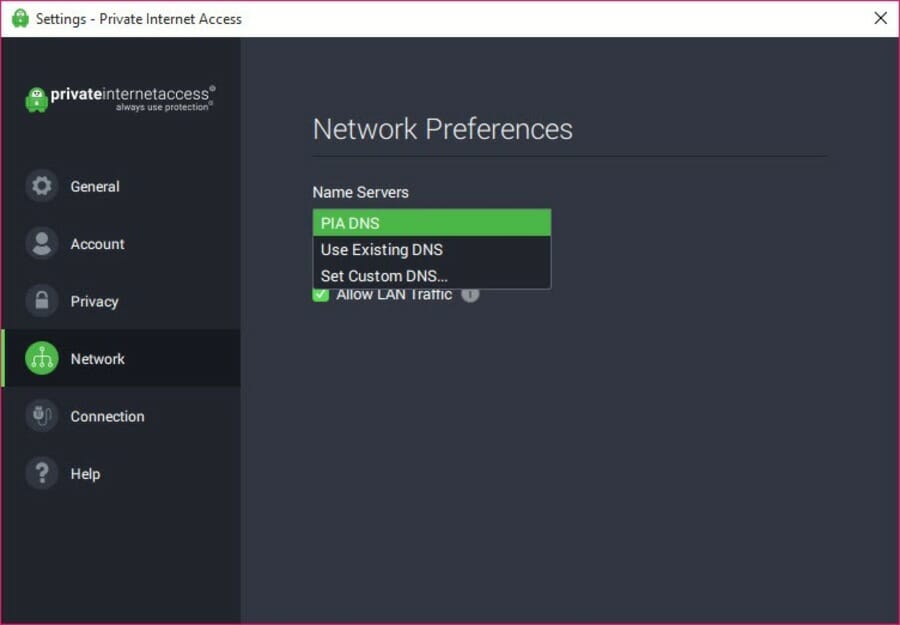The height and width of the screenshot is (625, 900).
Task: Uncheck the Allow LAN Traffic checkbox
Action: pos(320,295)
